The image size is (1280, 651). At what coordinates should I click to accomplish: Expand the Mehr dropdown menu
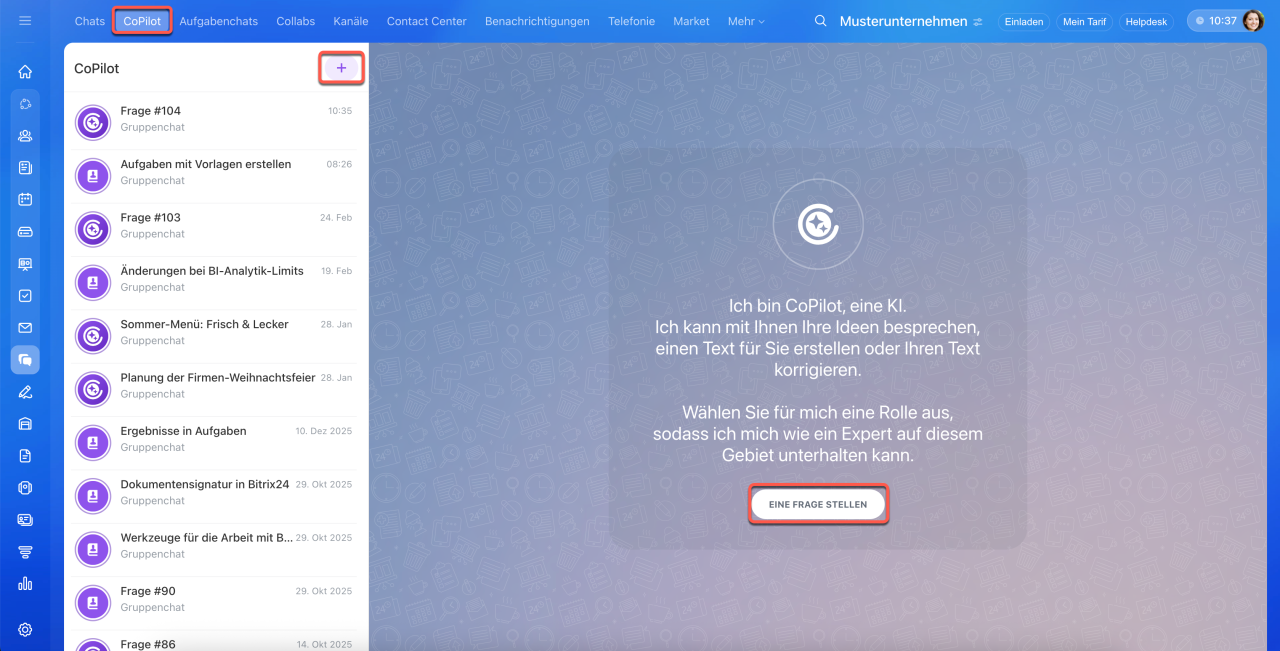click(746, 21)
